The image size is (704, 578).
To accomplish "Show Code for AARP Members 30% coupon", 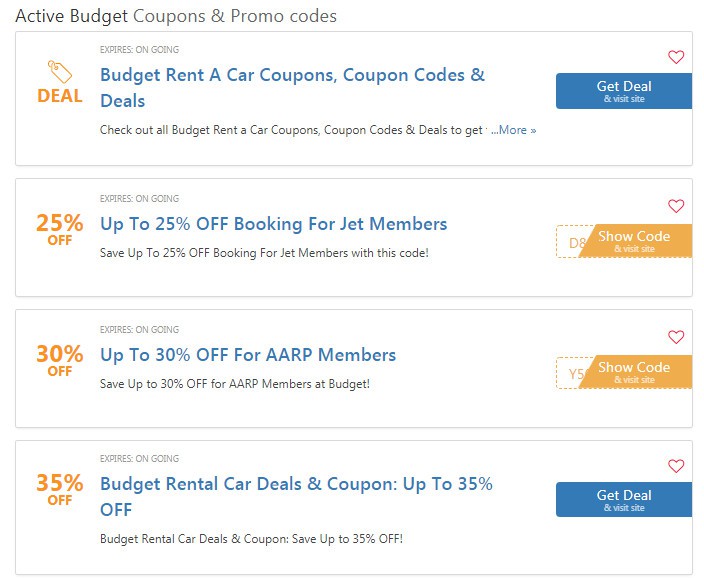I will (x=634, y=372).
